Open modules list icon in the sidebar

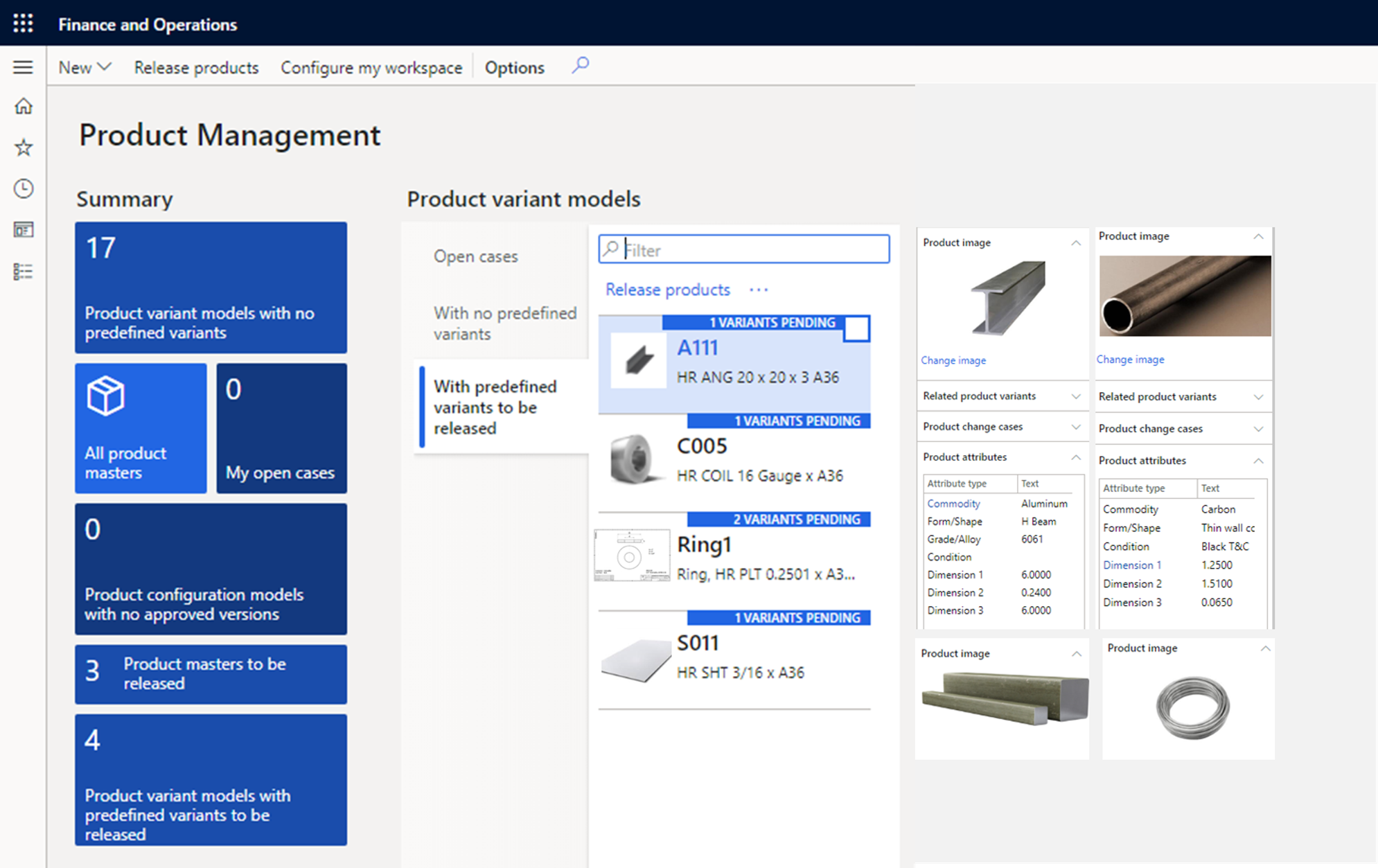point(23,271)
